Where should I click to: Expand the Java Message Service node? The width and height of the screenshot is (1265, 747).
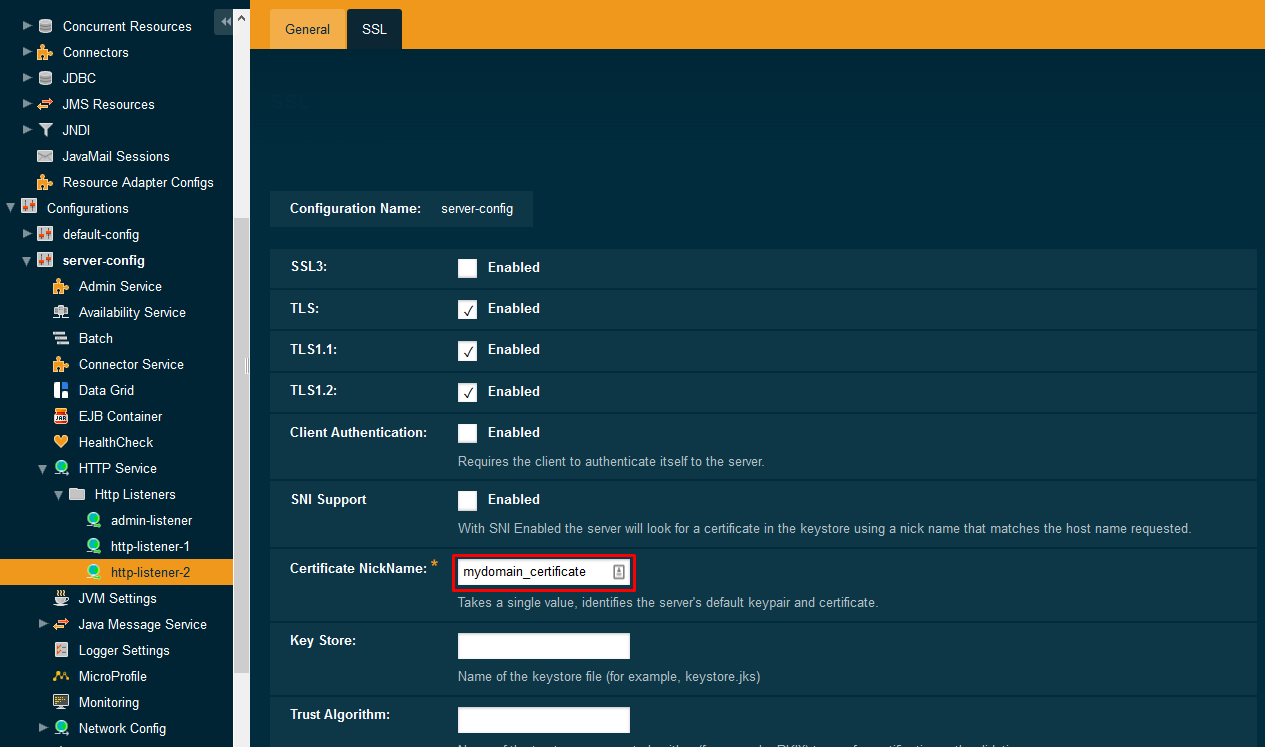(x=43, y=624)
